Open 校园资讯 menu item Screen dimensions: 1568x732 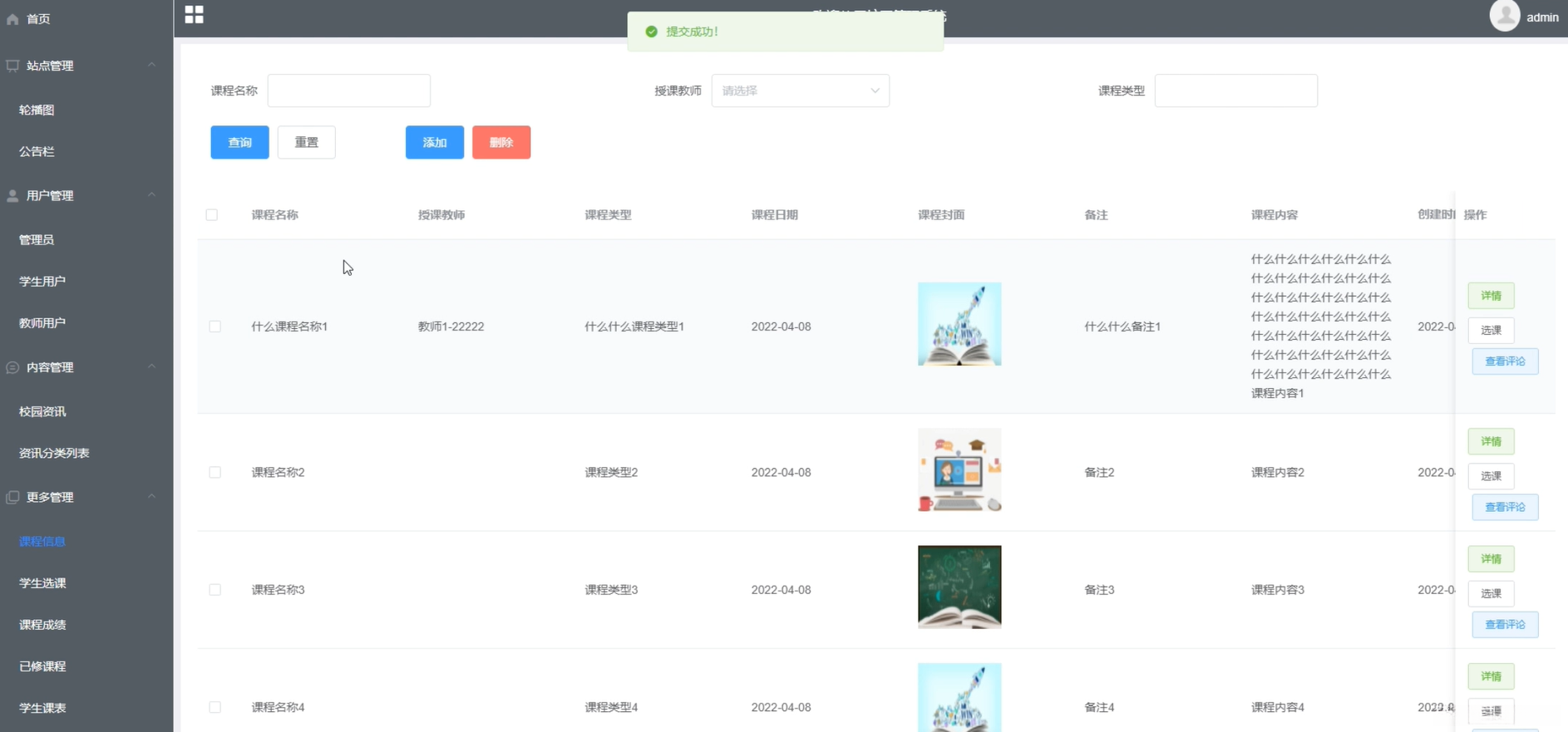[x=42, y=411]
